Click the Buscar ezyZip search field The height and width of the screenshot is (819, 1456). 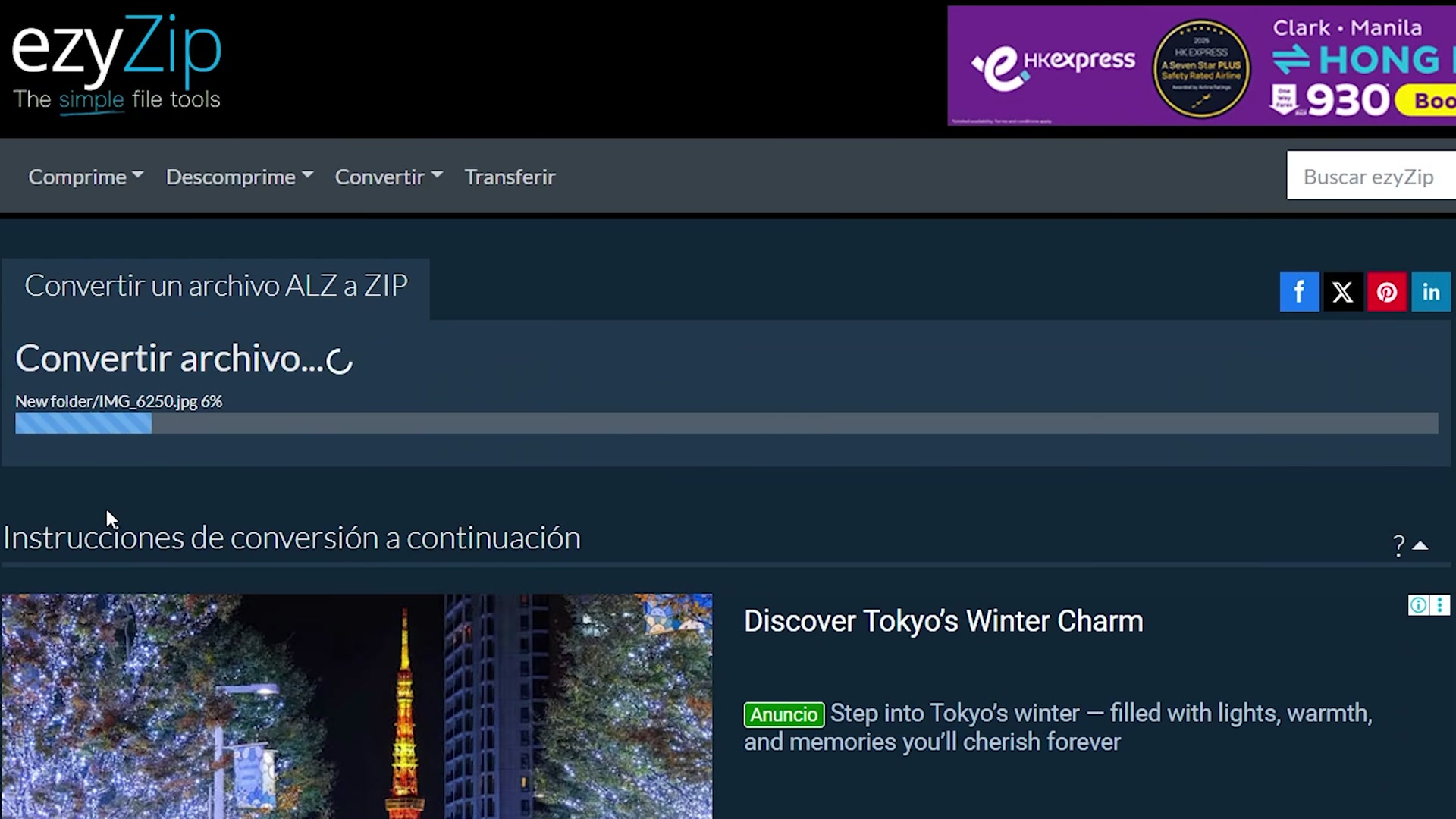(1369, 177)
